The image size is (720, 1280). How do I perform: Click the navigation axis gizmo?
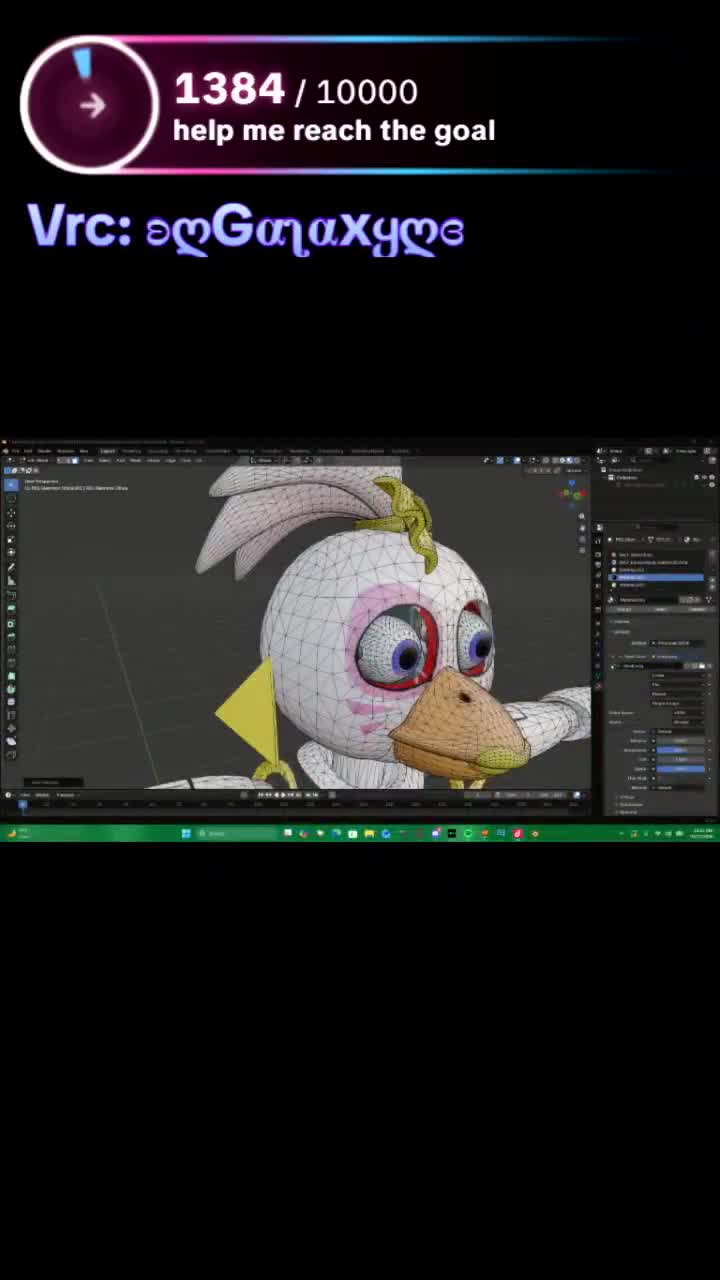tap(573, 493)
